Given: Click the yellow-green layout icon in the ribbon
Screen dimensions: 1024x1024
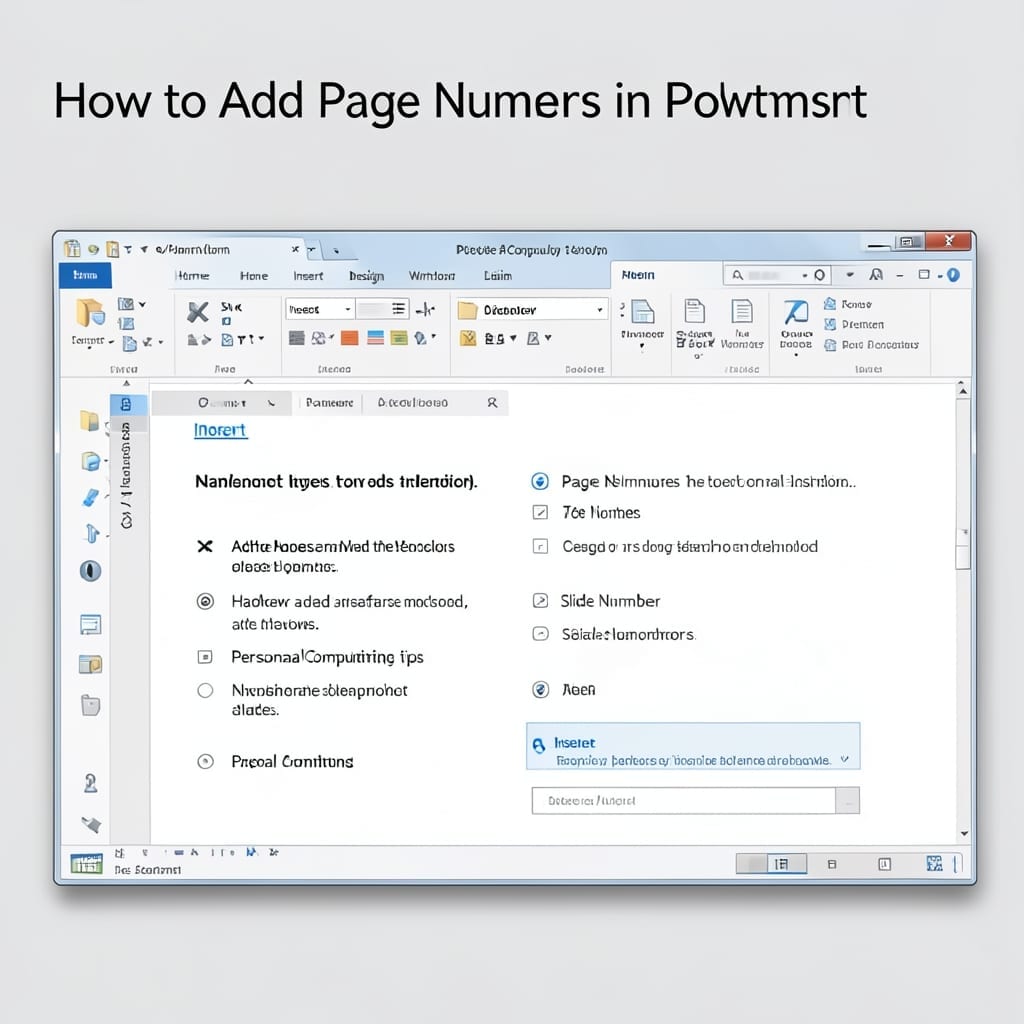Looking at the screenshot, I should 399,338.
